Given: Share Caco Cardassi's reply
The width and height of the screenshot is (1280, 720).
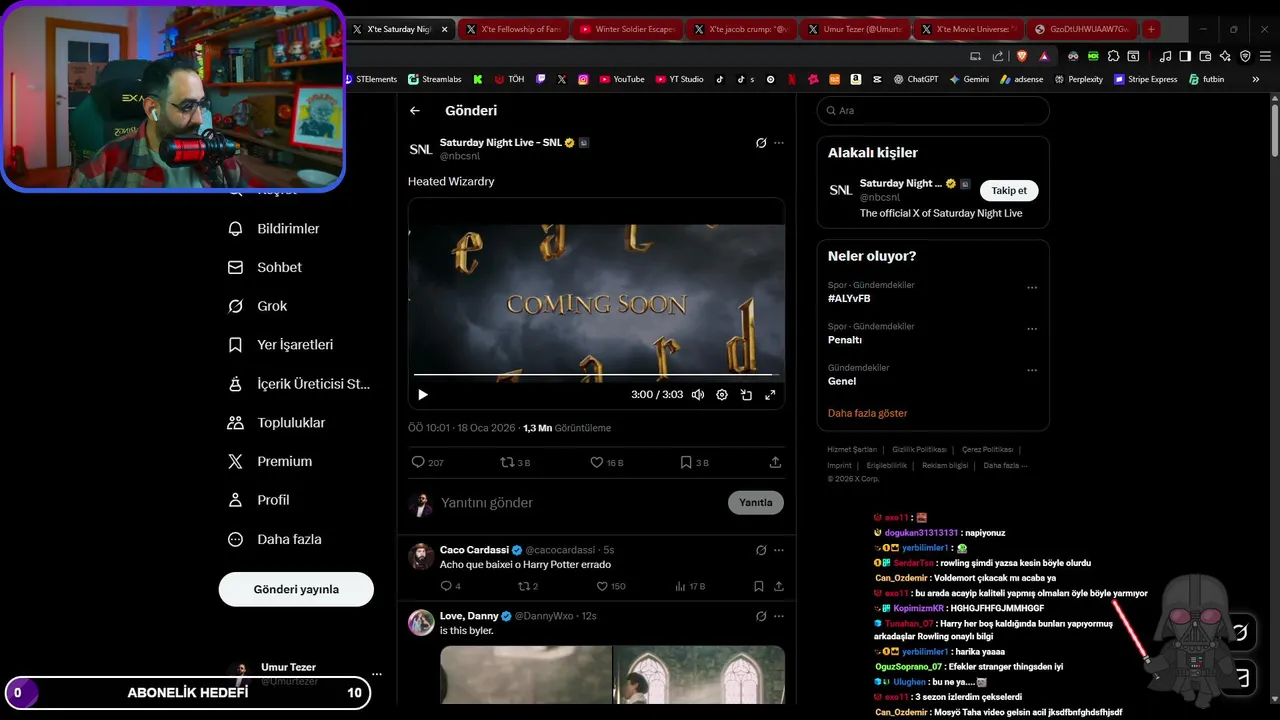Looking at the screenshot, I should (x=779, y=587).
